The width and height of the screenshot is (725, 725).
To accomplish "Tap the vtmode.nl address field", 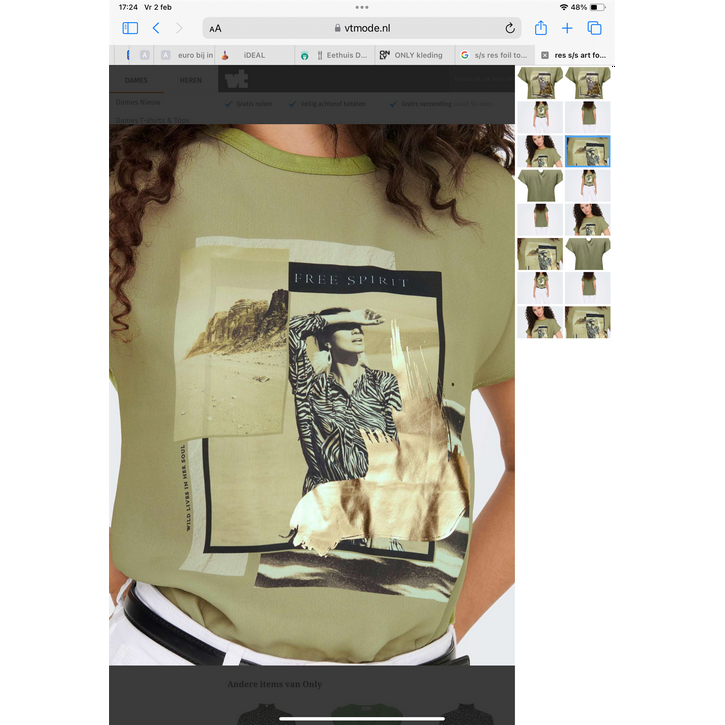I will click(x=362, y=28).
